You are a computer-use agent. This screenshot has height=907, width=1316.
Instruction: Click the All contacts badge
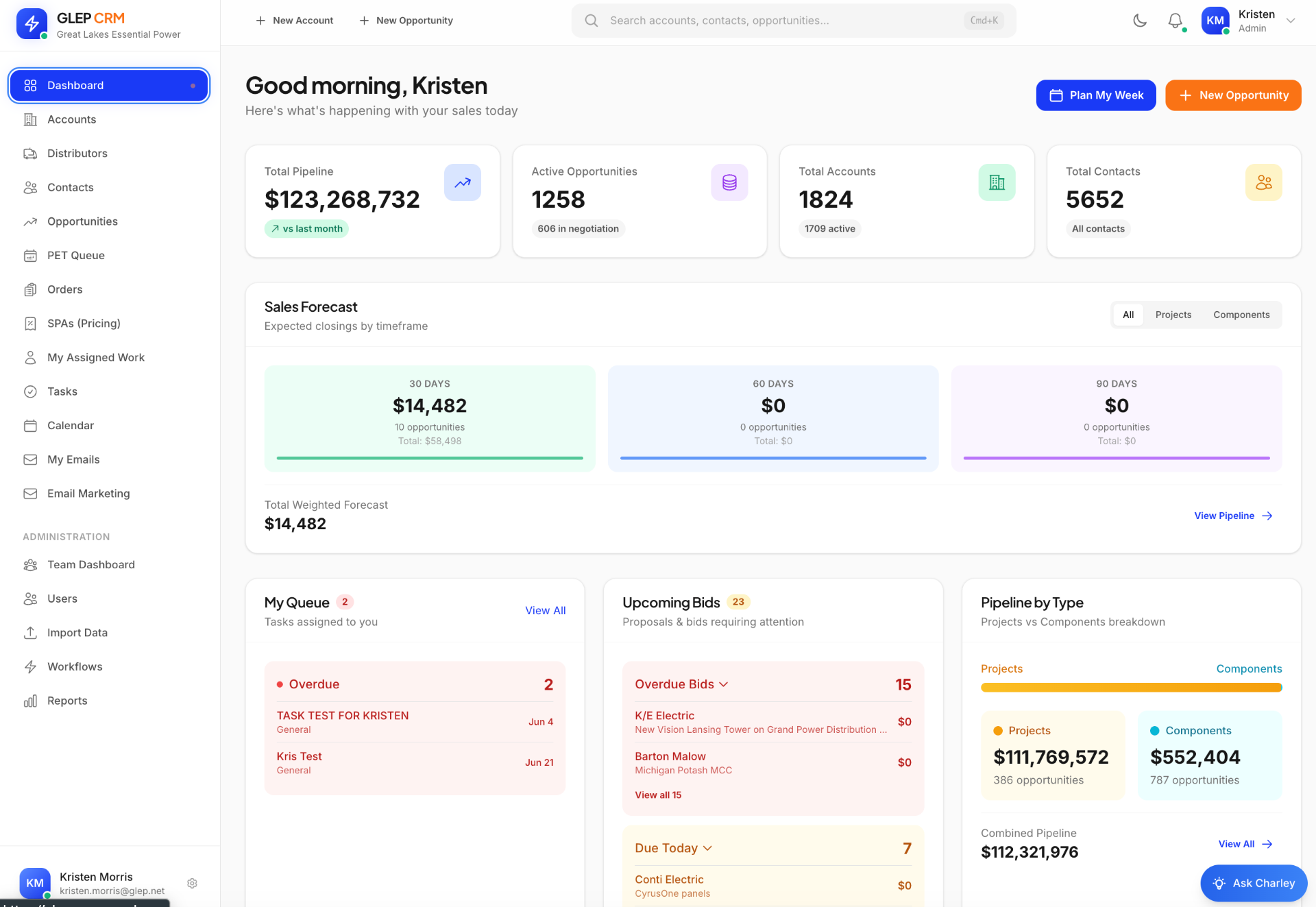click(1098, 229)
